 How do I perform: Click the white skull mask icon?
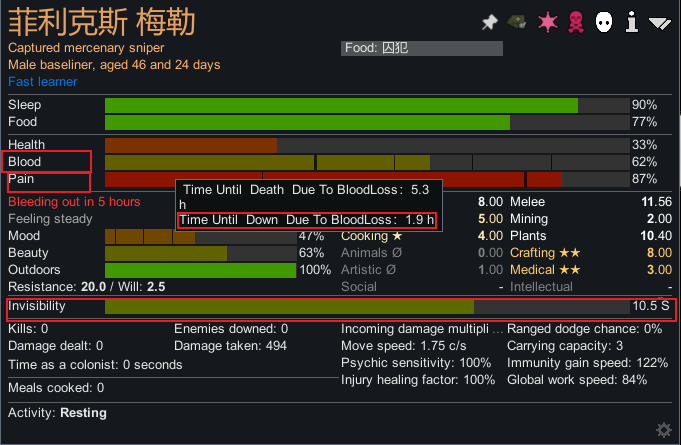604,22
